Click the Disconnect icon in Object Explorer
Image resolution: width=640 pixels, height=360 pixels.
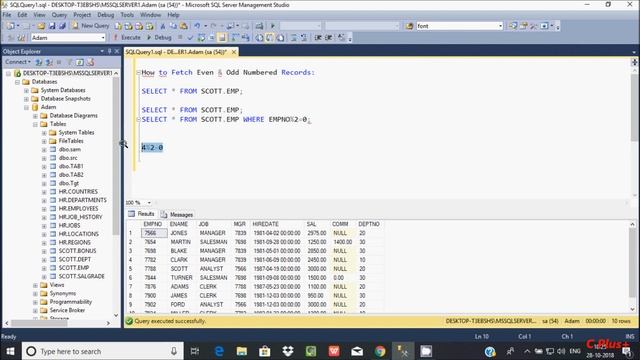click(49, 62)
